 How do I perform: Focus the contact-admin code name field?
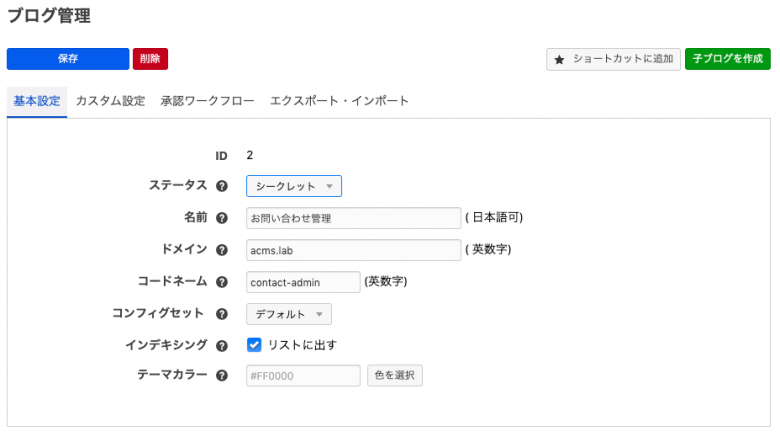(x=302, y=282)
